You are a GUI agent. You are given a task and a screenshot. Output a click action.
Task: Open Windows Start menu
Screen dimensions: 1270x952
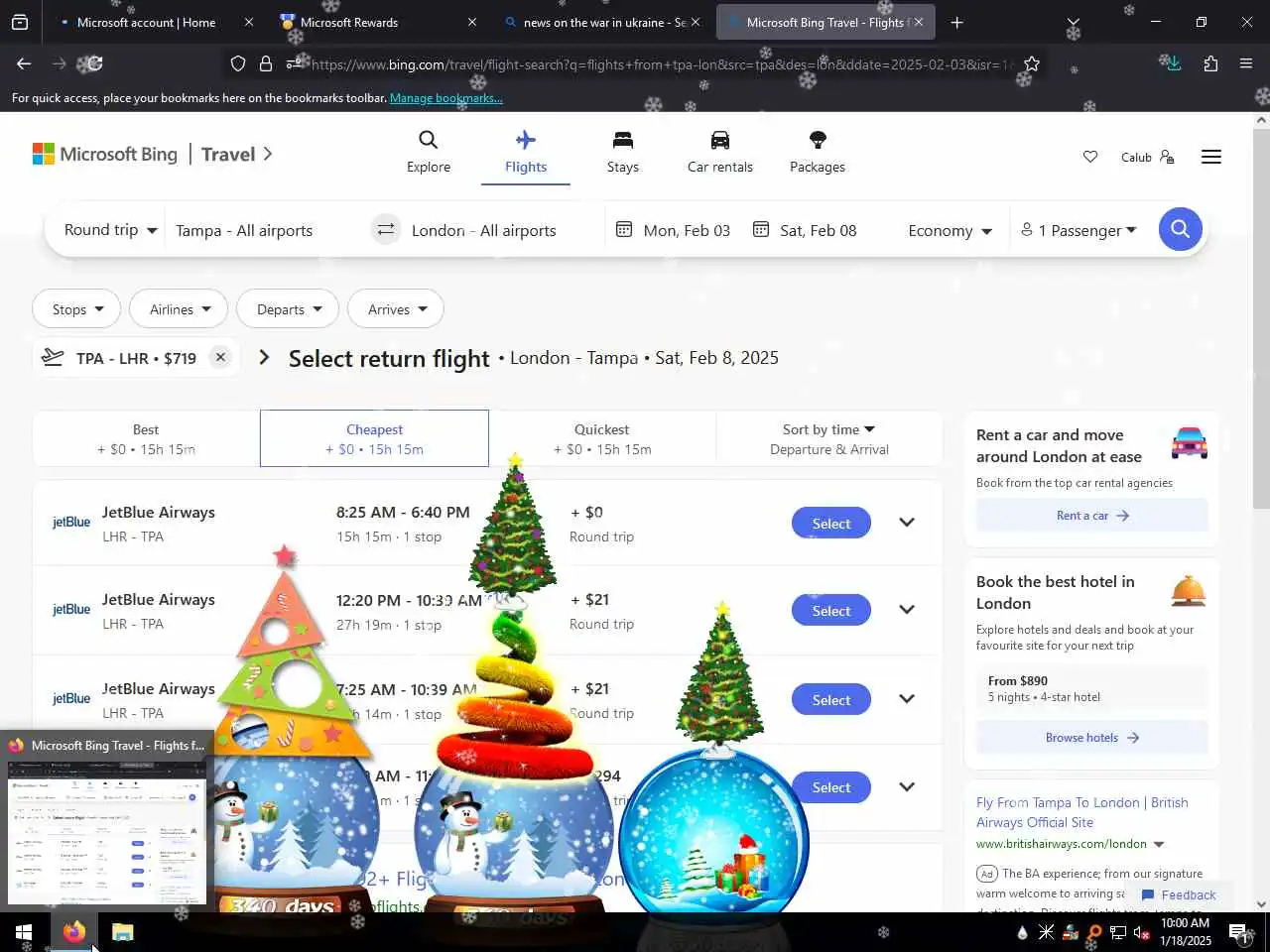pyautogui.click(x=24, y=932)
